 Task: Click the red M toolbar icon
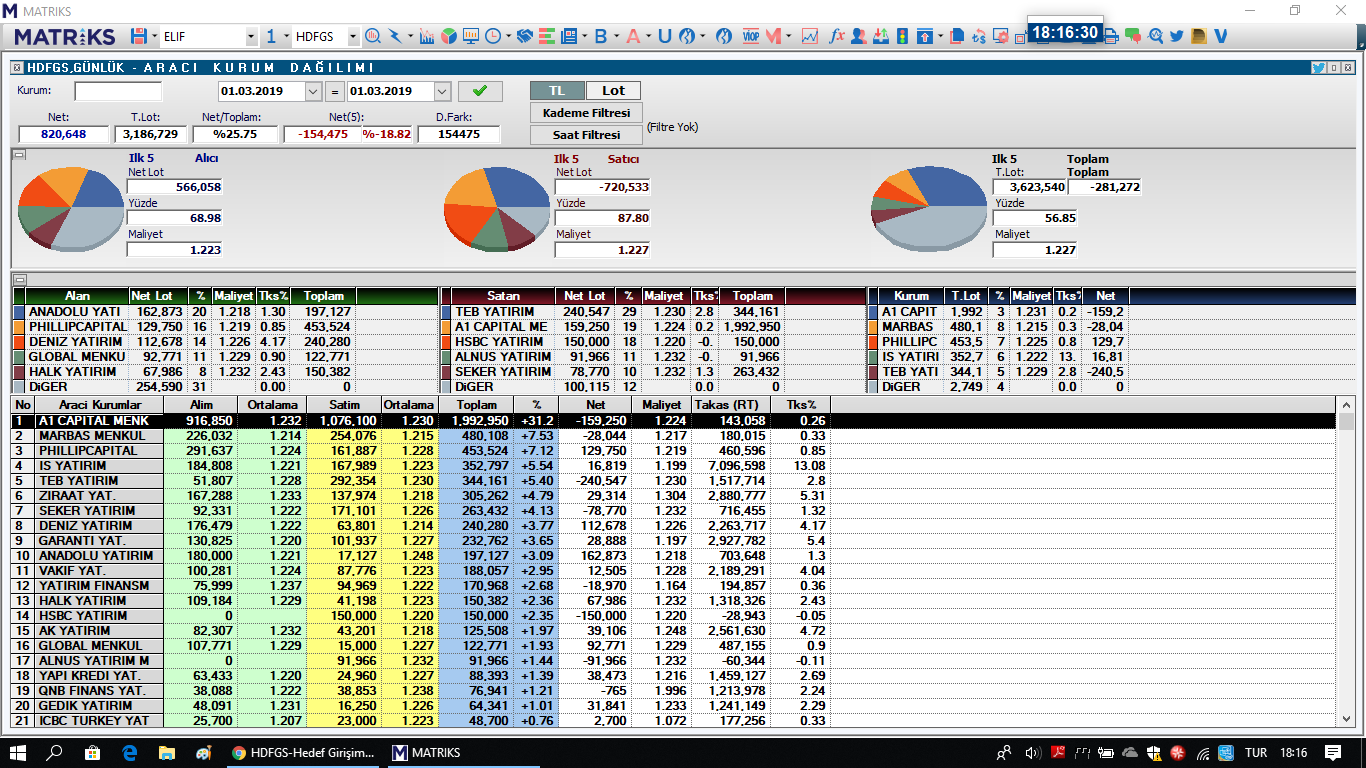point(773,37)
